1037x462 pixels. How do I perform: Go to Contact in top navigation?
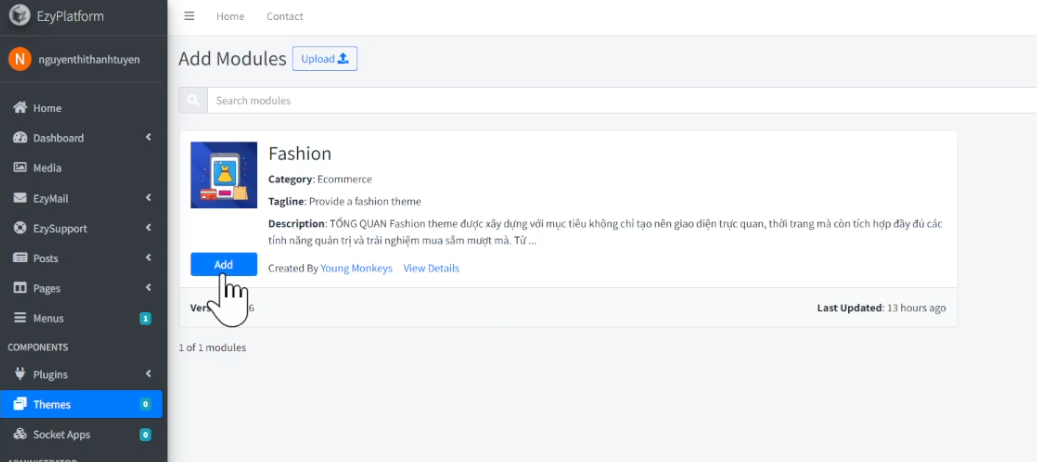[x=284, y=16]
